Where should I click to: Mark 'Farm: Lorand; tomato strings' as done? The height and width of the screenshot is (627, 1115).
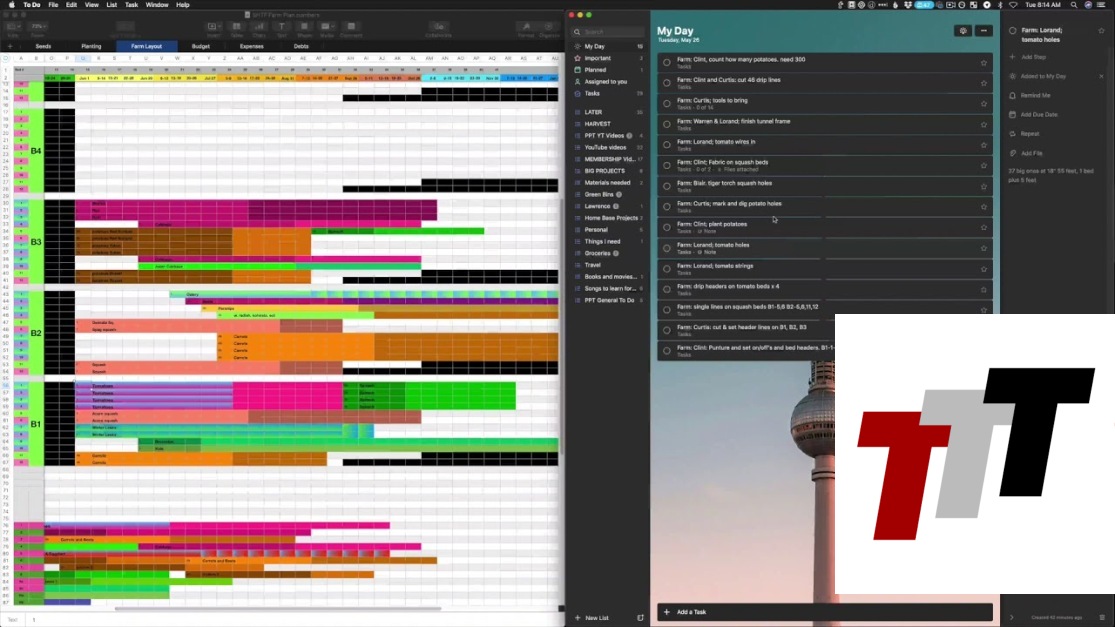click(667, 268)
